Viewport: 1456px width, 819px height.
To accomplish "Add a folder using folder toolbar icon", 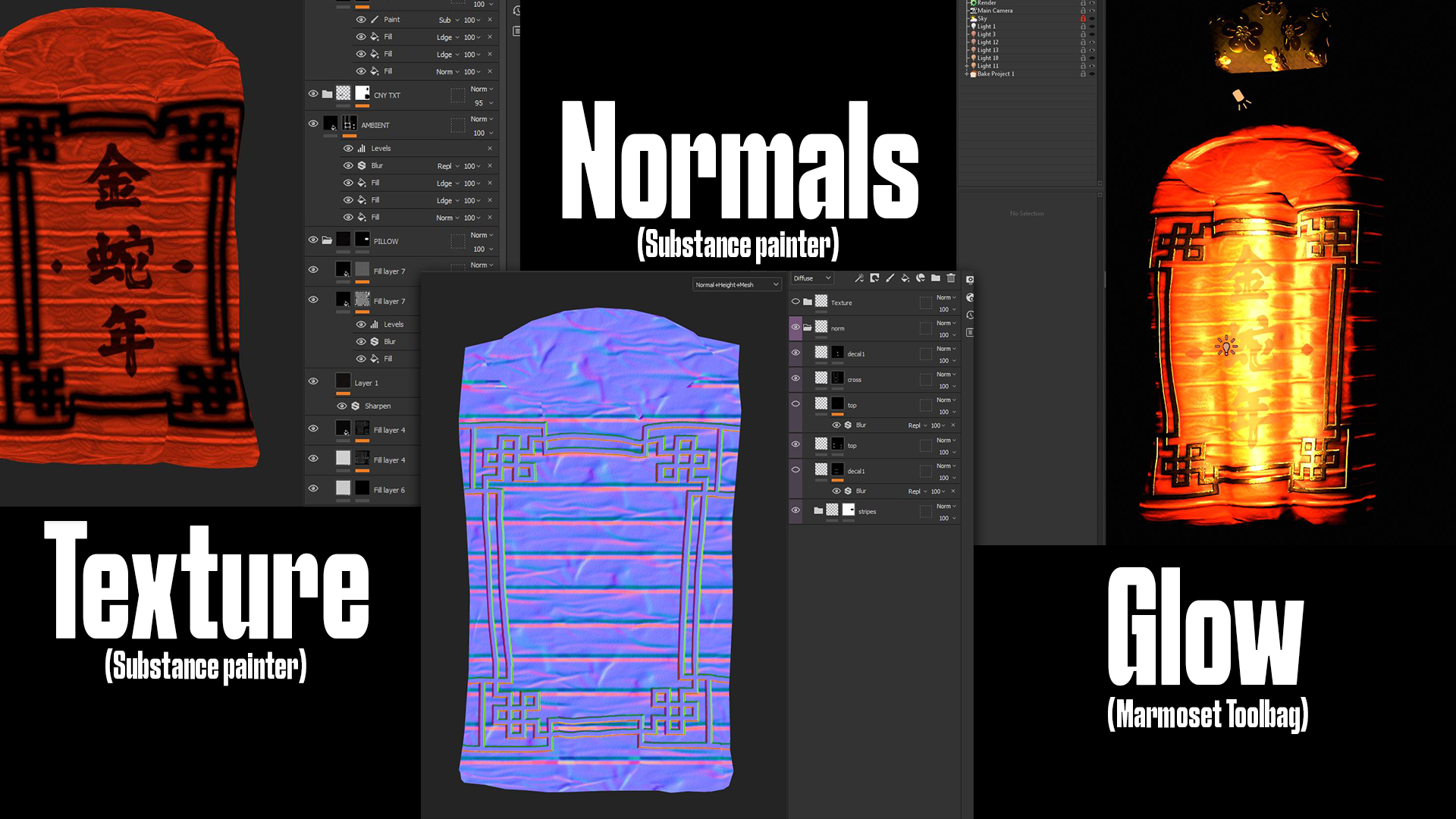I will click(936, 278).
